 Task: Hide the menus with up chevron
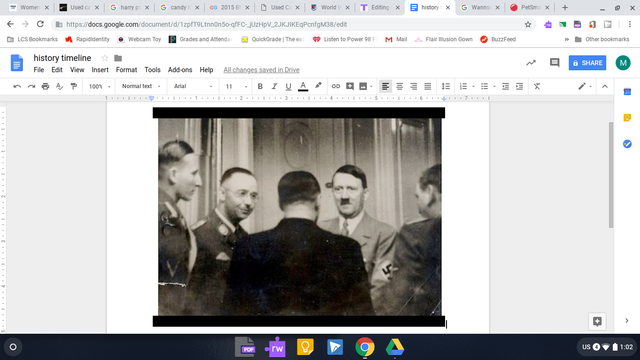click(604, 86)
